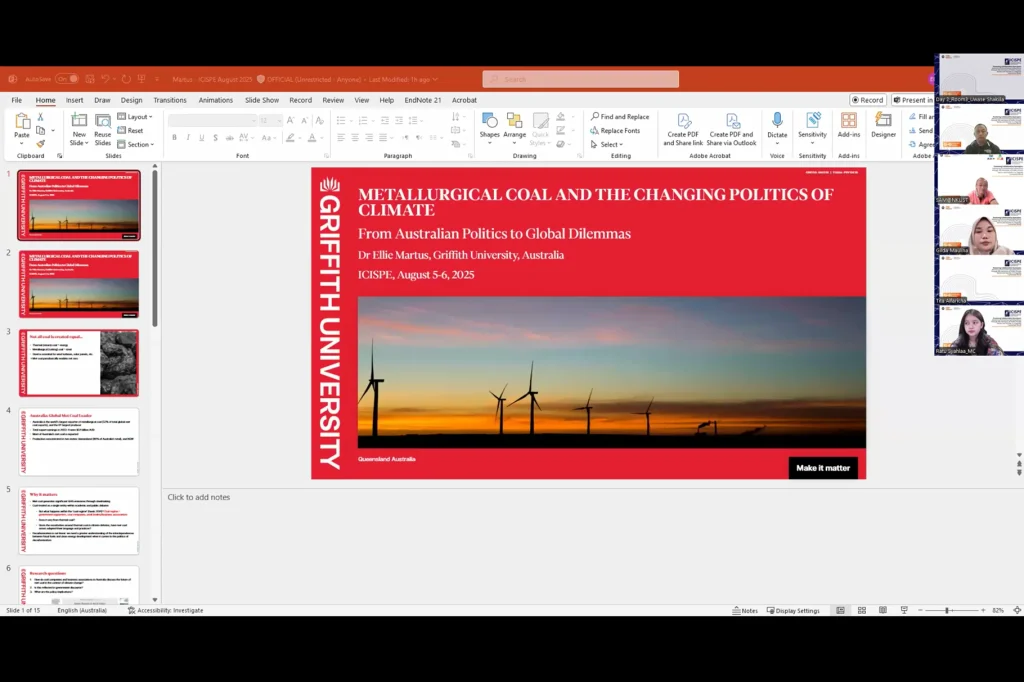Click the Shapes gallery icon
The image size is (1024, 682).
pyautogui.click(x=489, y=121)
